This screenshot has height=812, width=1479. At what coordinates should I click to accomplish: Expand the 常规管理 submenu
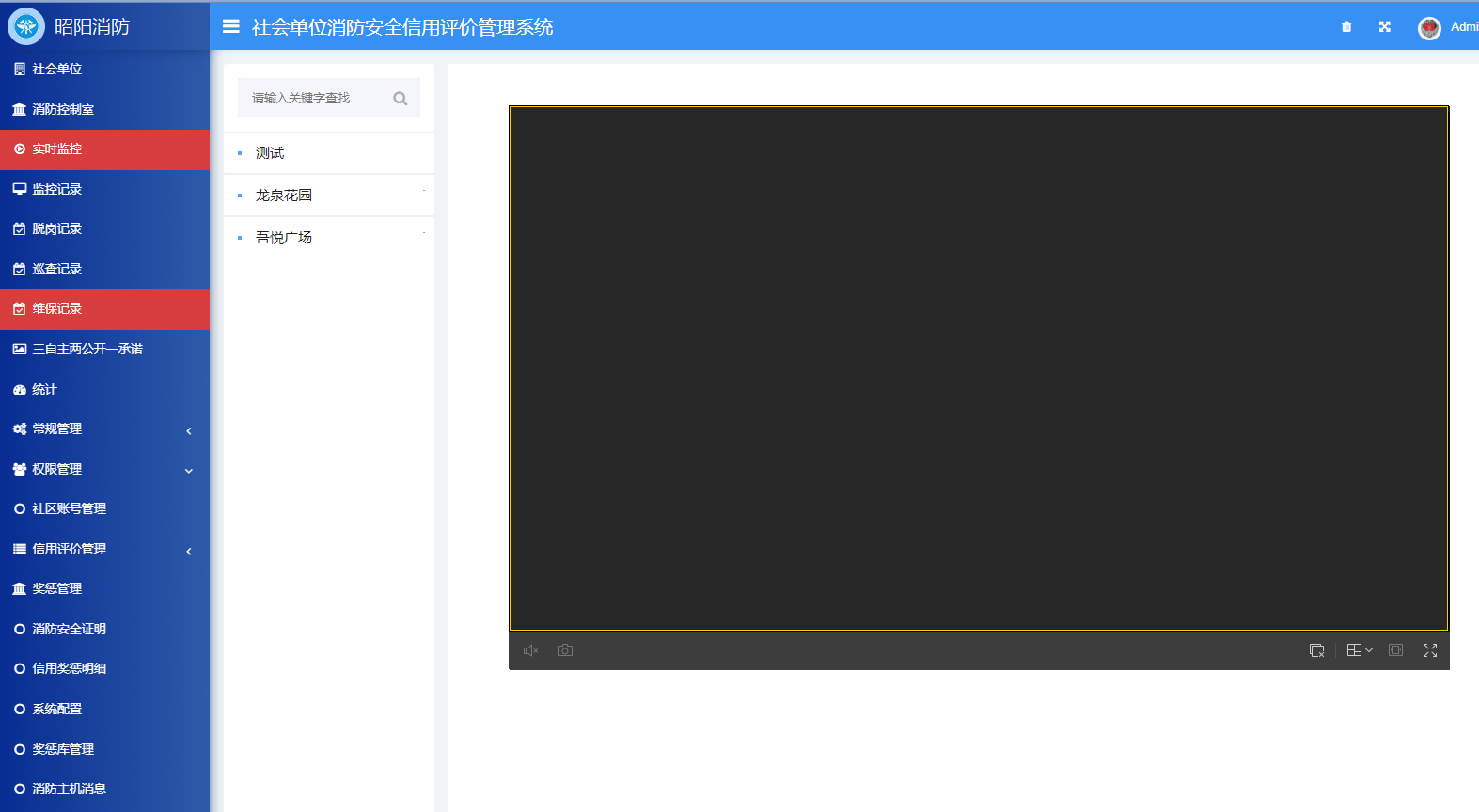[104, 429]
